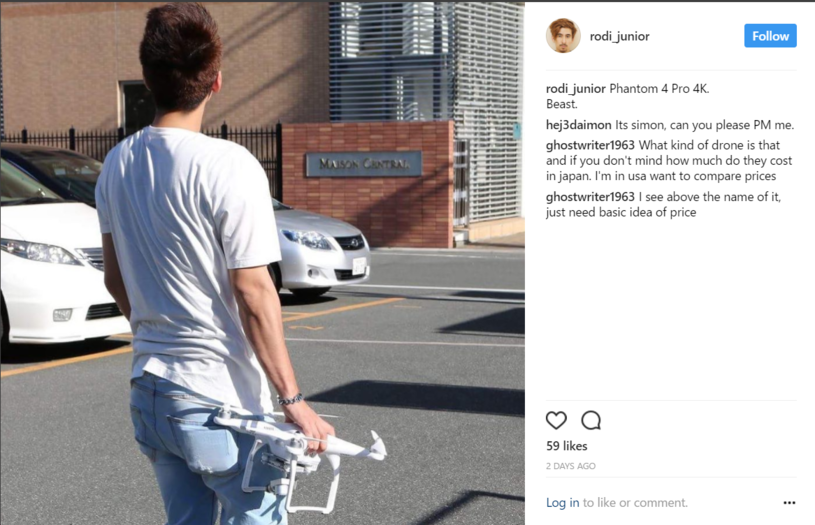815x525 pixels.
Task: Click the Maison Central sign in photo
Action: click(363, 164)
